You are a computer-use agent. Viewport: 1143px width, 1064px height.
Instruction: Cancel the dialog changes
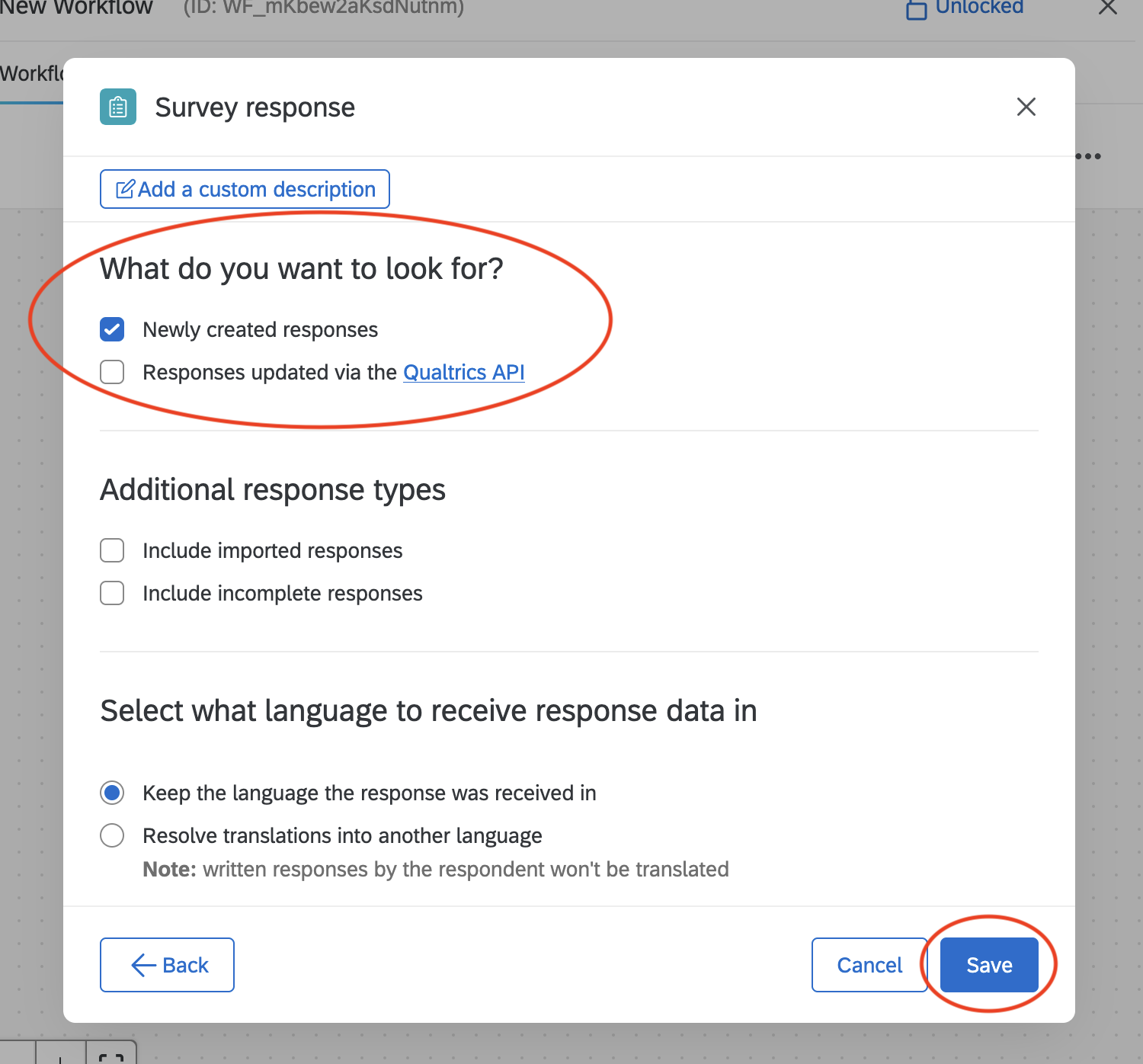869,965
